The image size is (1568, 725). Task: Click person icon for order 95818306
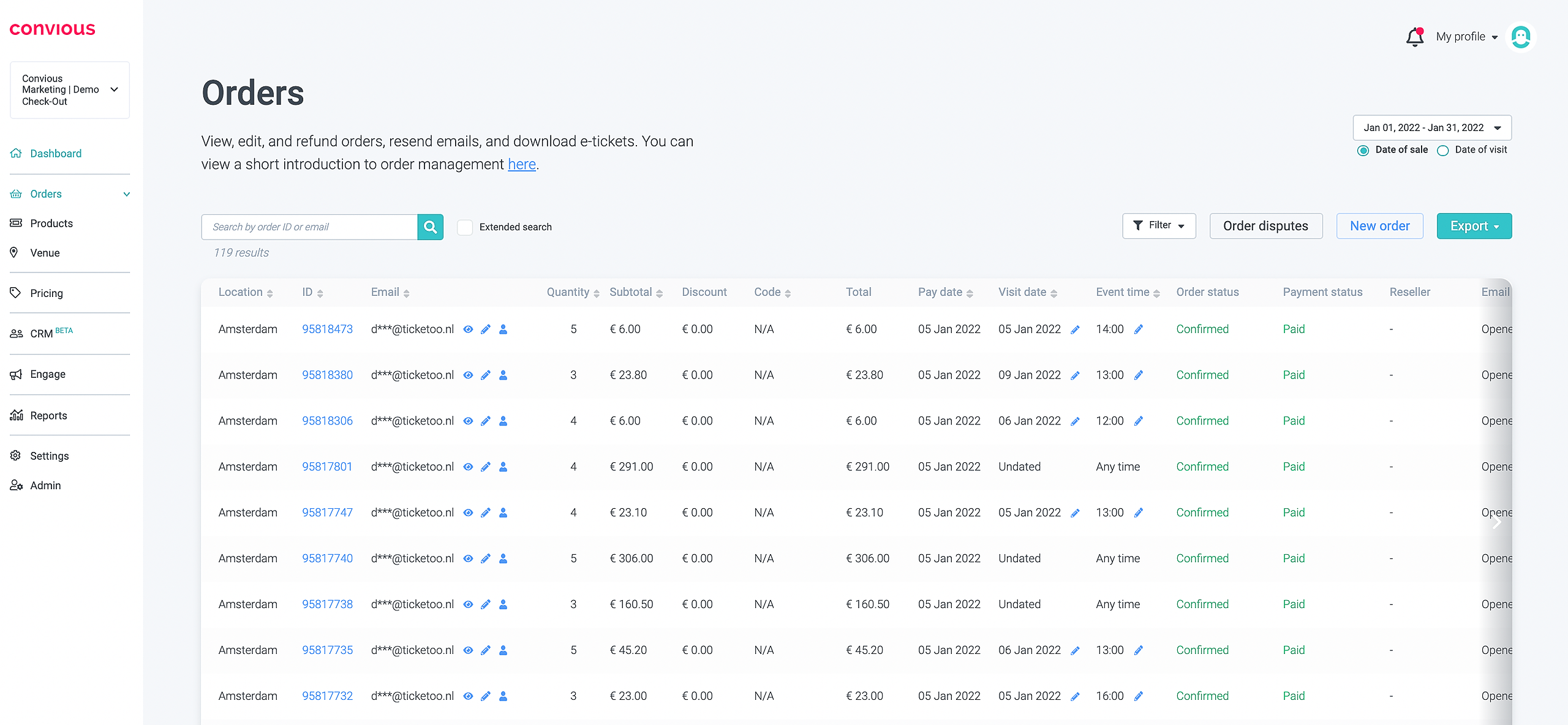[x=503, y=421]
